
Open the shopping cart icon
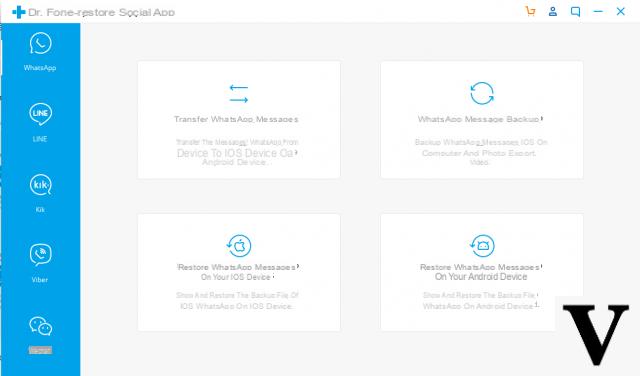pyautogui.click(x=530, y=11)
